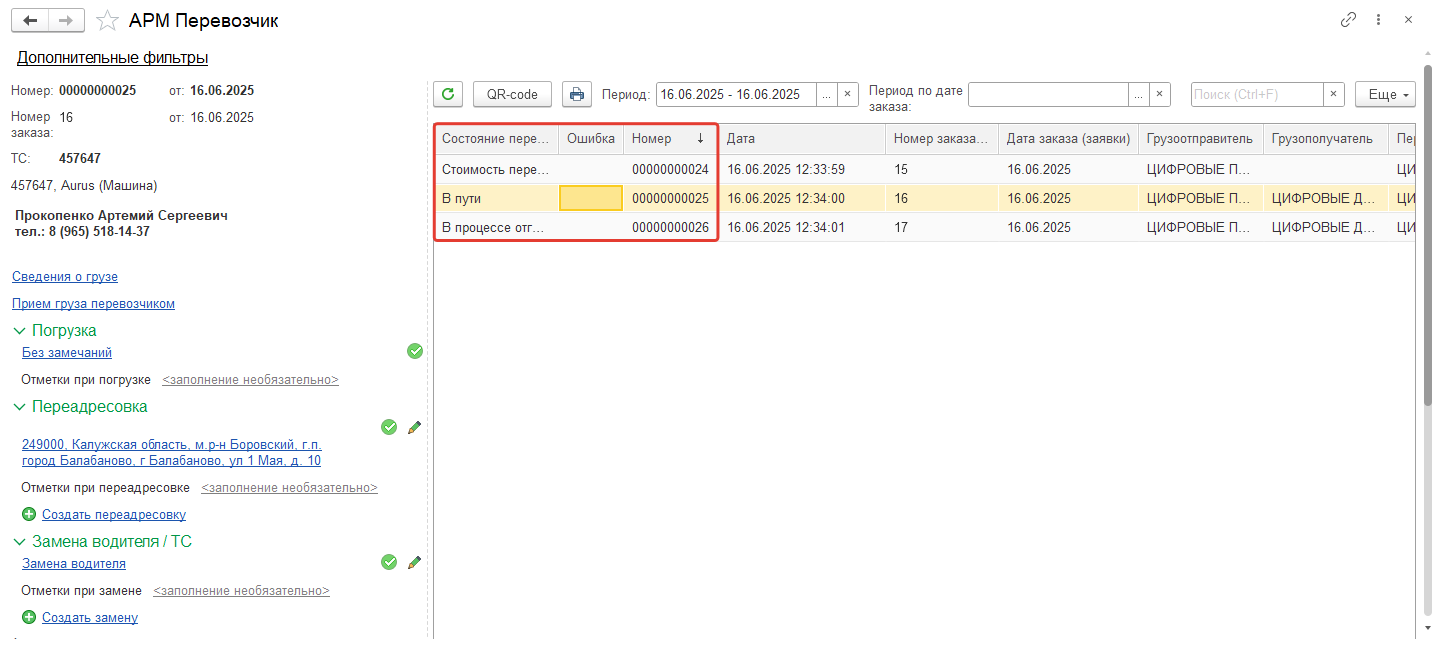Open Дополнительные фильтры link
Screen dimensions: 1434x649
coord(112,58)
